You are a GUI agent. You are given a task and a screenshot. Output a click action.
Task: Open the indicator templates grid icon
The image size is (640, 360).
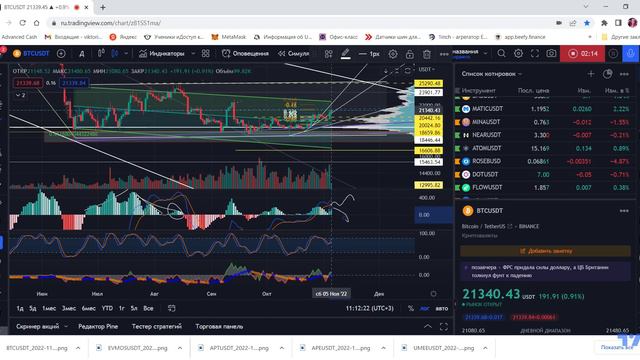pos(206,53)
